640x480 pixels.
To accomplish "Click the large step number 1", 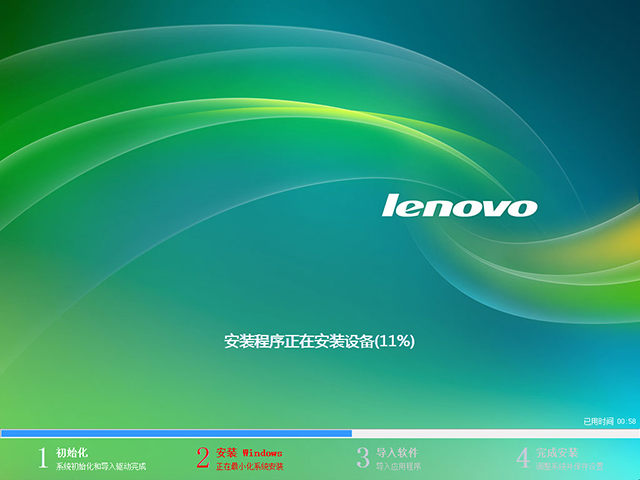I will point(43,458).
